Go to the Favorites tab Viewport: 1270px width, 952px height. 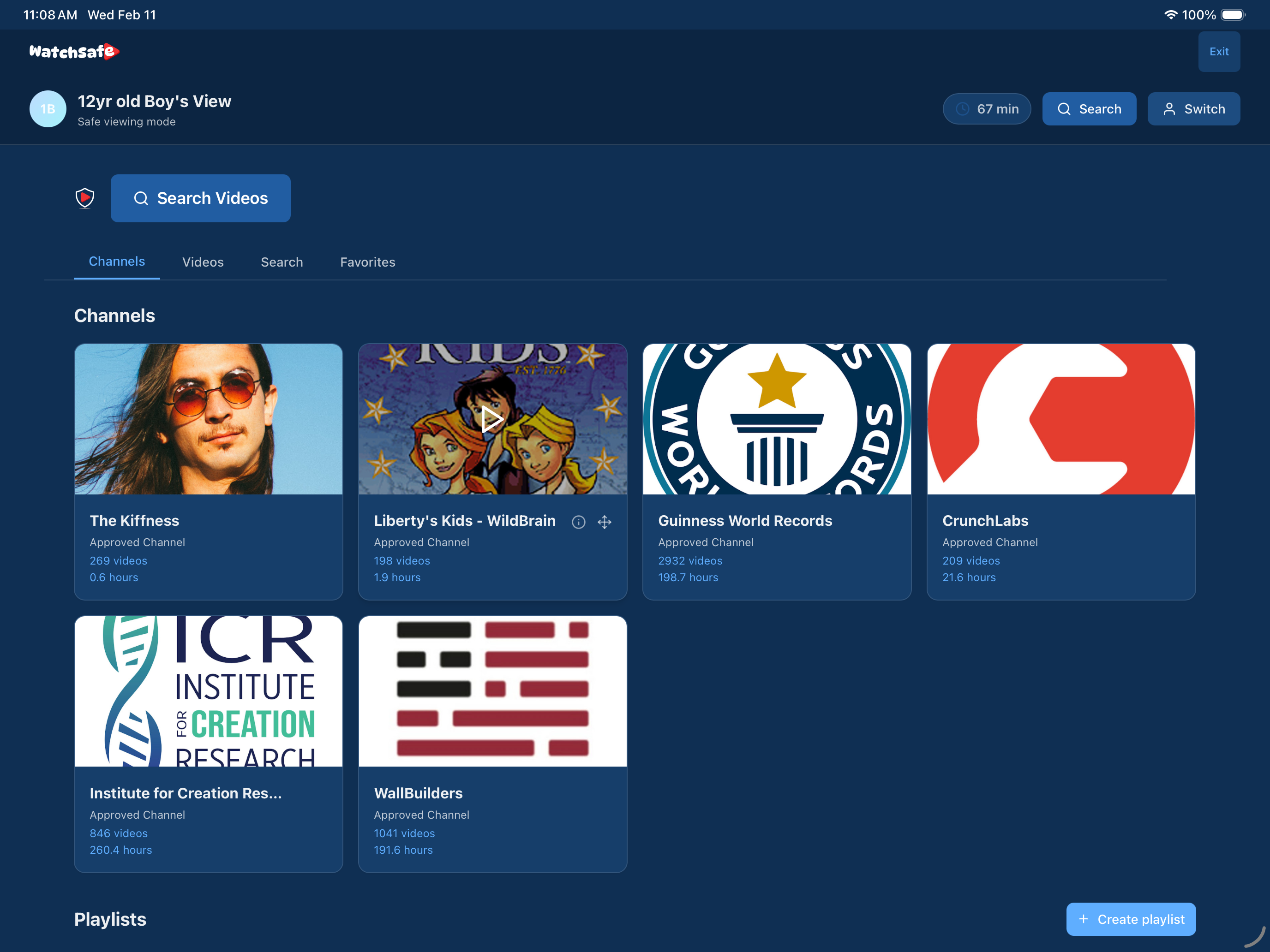tap(367, 262)
